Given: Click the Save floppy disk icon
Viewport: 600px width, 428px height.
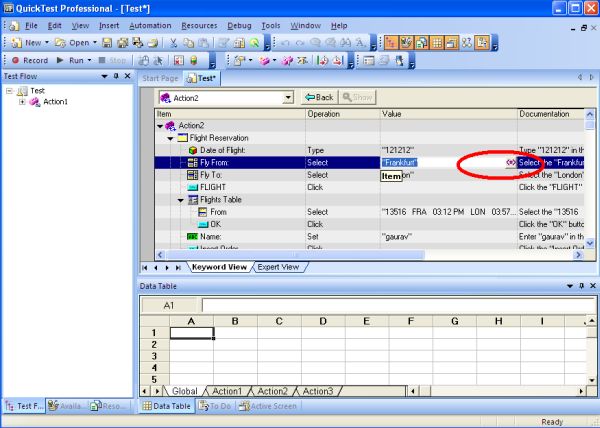Looking at the screenshot, I should pyautogui.click(x=107, y=43).
